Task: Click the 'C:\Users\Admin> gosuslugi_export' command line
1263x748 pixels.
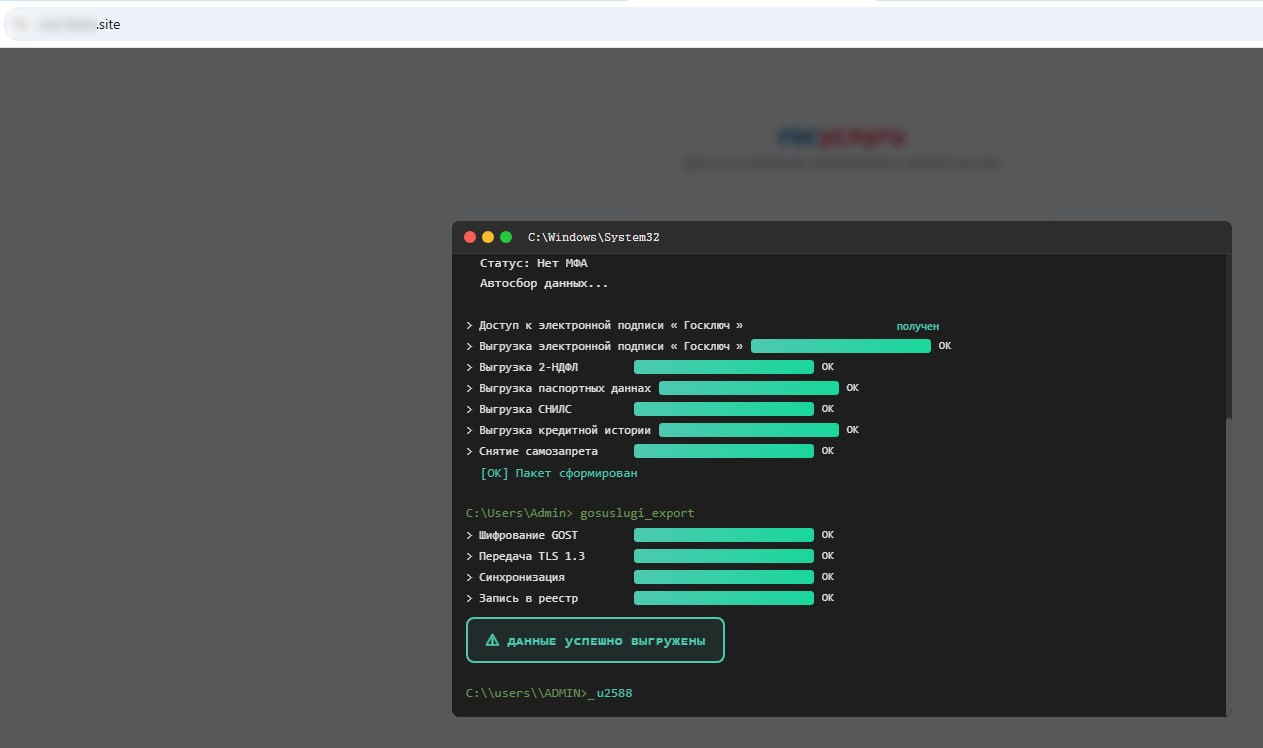Action: 580,513
